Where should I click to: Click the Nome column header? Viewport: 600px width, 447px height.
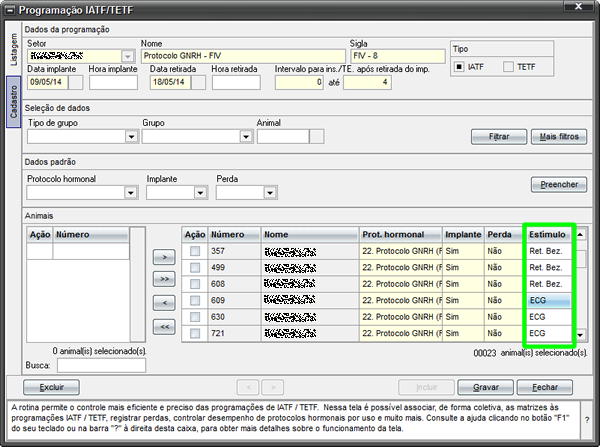click(310, 235)
